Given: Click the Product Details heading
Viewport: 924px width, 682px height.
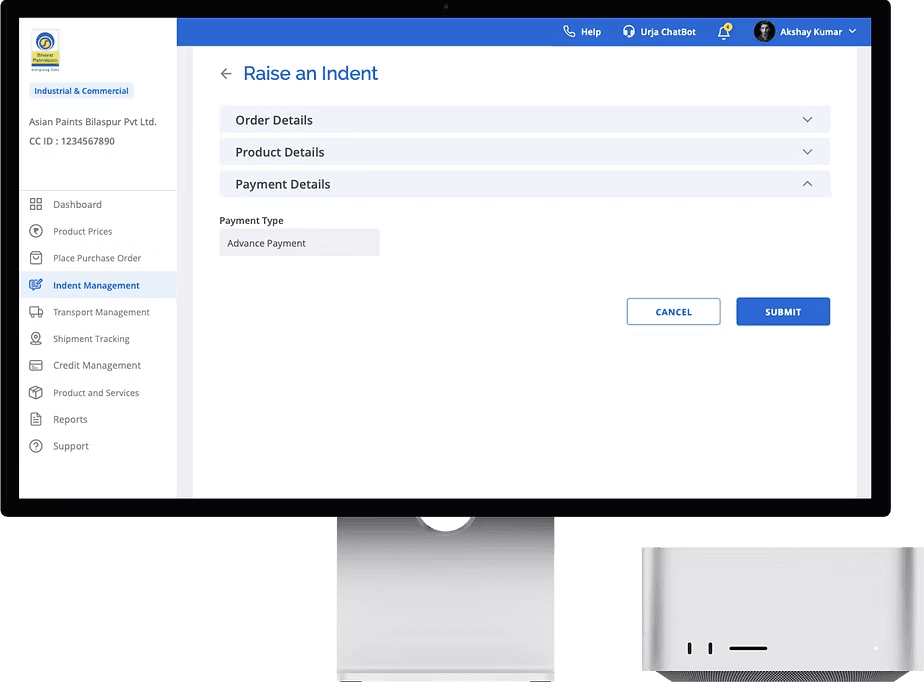Looking at the screenshot, I should (x=280, y=152).
